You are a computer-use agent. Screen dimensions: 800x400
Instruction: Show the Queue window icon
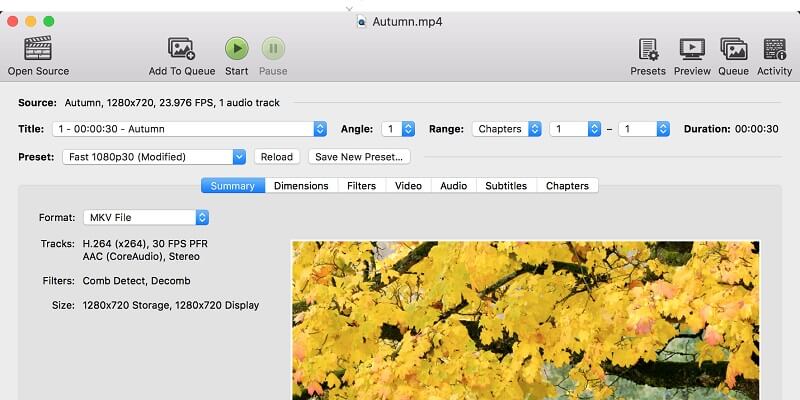pos(733,48)
